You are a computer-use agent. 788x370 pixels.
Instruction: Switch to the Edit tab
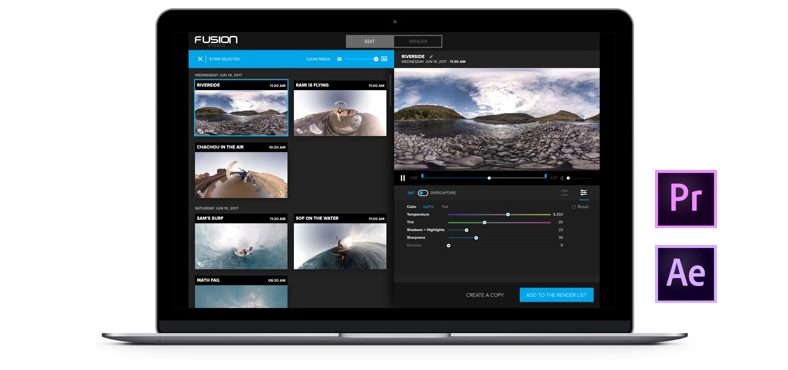(x=370, y=41)
